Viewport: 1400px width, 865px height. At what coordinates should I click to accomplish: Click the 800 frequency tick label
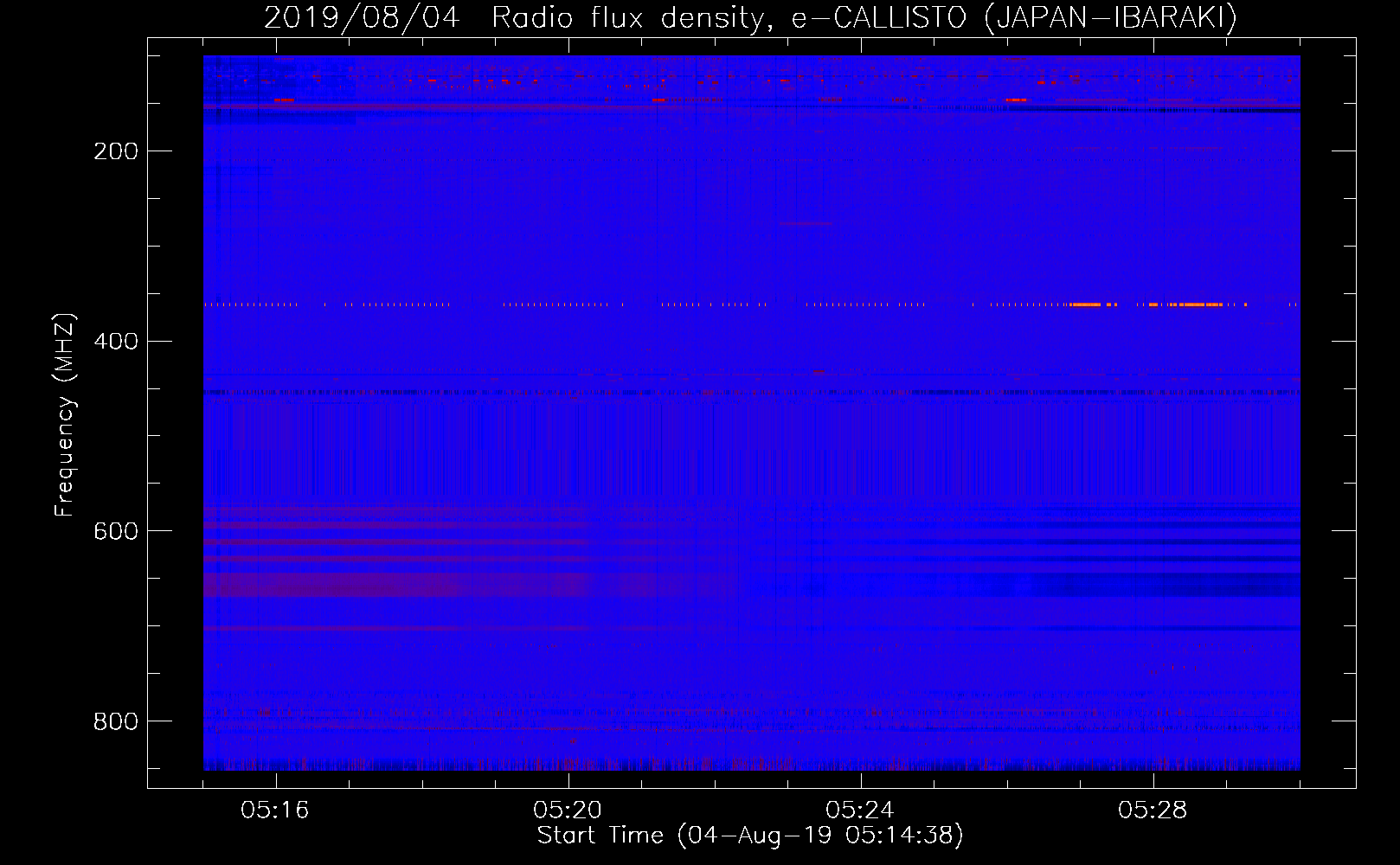116,721
